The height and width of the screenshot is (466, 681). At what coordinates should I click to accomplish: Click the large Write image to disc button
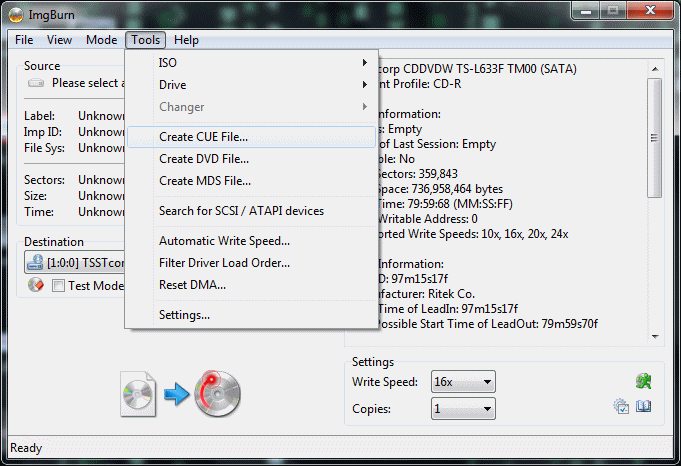coord(218,394)
